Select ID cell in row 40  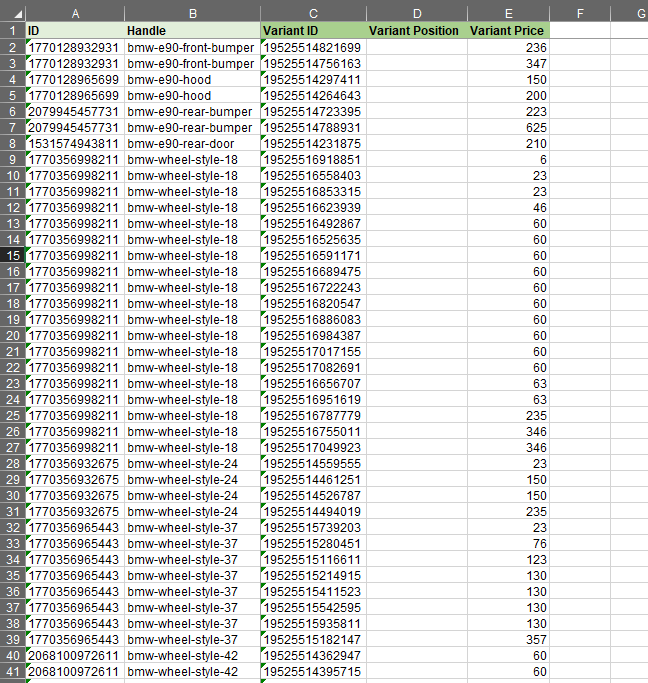coord(75,656)
